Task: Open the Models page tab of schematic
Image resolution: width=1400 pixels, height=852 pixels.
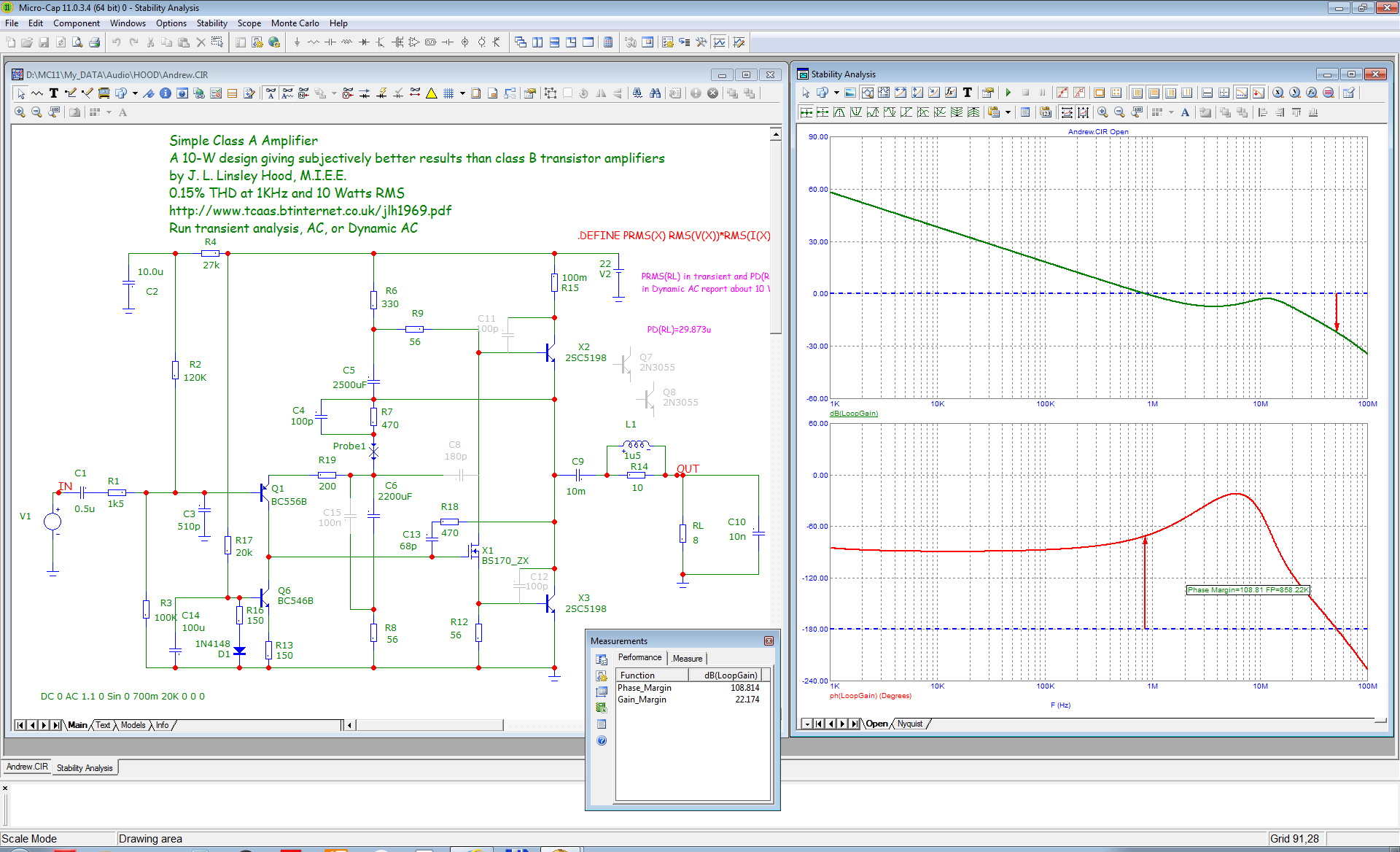Action: tap(133, 725)
